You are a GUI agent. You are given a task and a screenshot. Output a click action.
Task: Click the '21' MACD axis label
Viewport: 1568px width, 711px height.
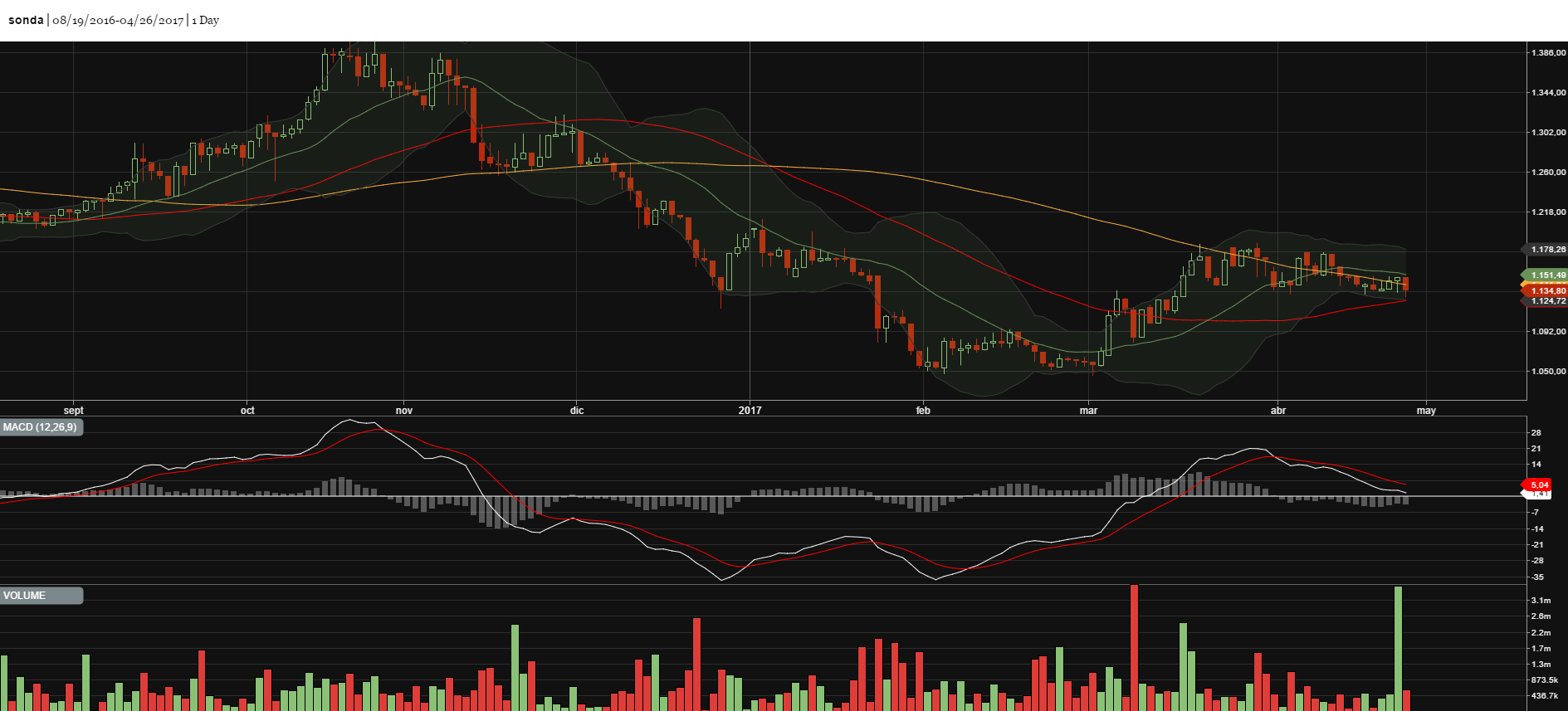point(1536,449)
